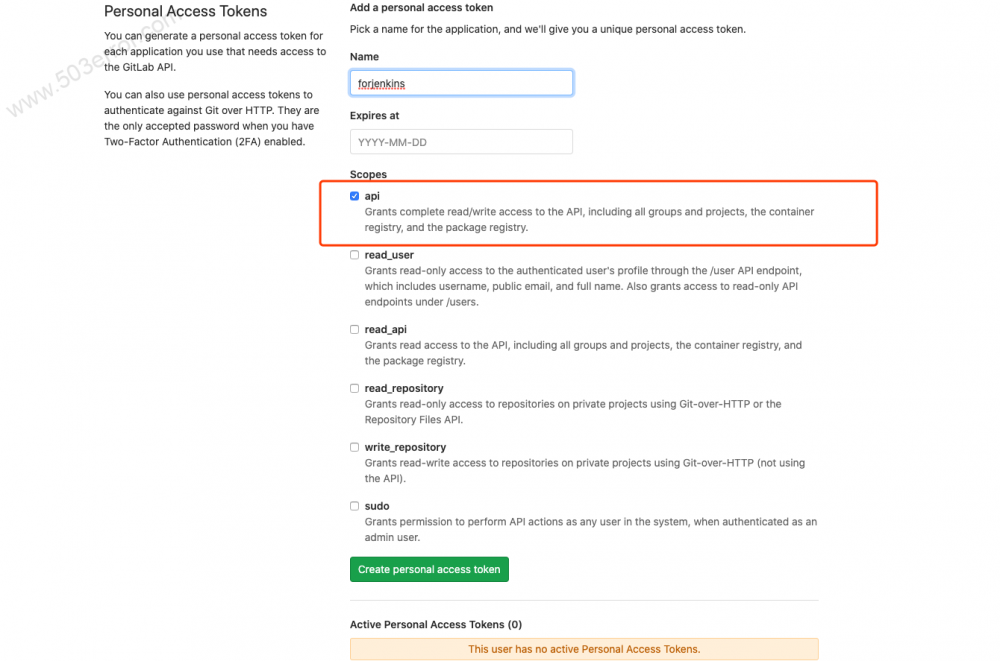Check the sudo scope checkbox
Image resolution: width=1000 pixels, height=661 pixels.
coord(354,505)
